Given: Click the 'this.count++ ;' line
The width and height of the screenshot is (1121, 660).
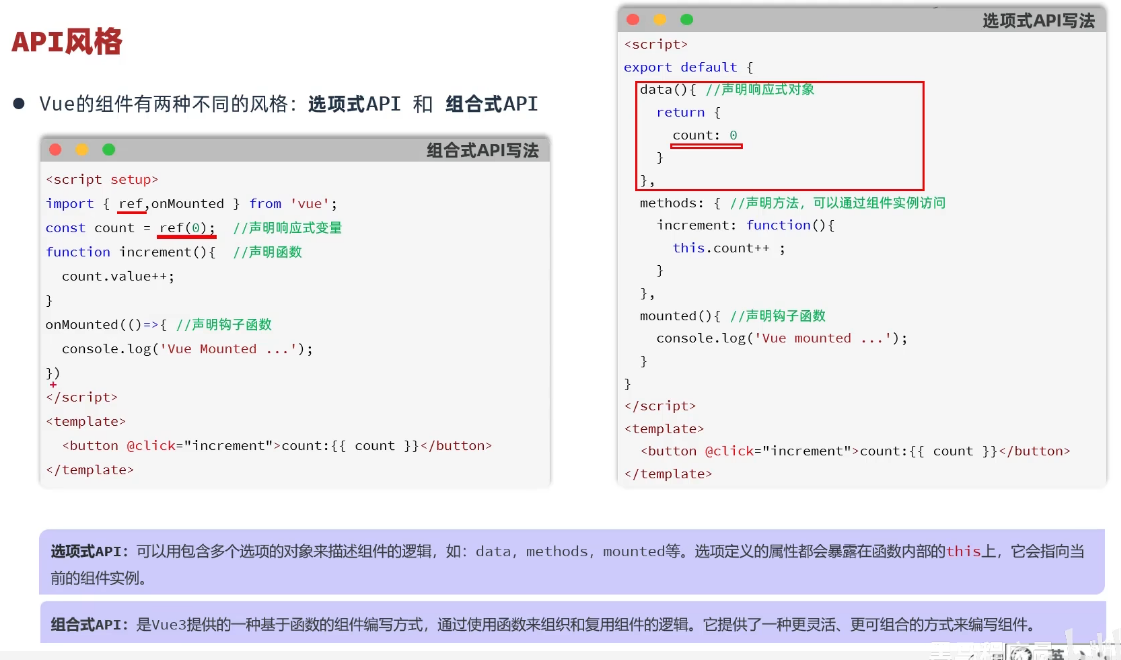Looking at the screenshot, I should (x=729, y=248).
